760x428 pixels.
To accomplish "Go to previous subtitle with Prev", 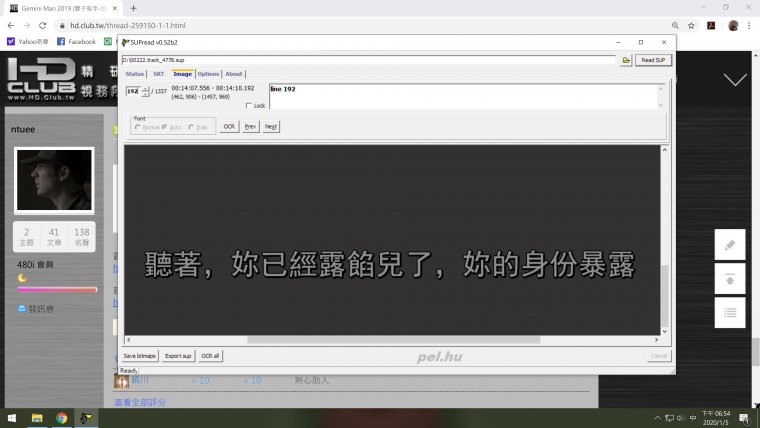I will tap(250, 127).
